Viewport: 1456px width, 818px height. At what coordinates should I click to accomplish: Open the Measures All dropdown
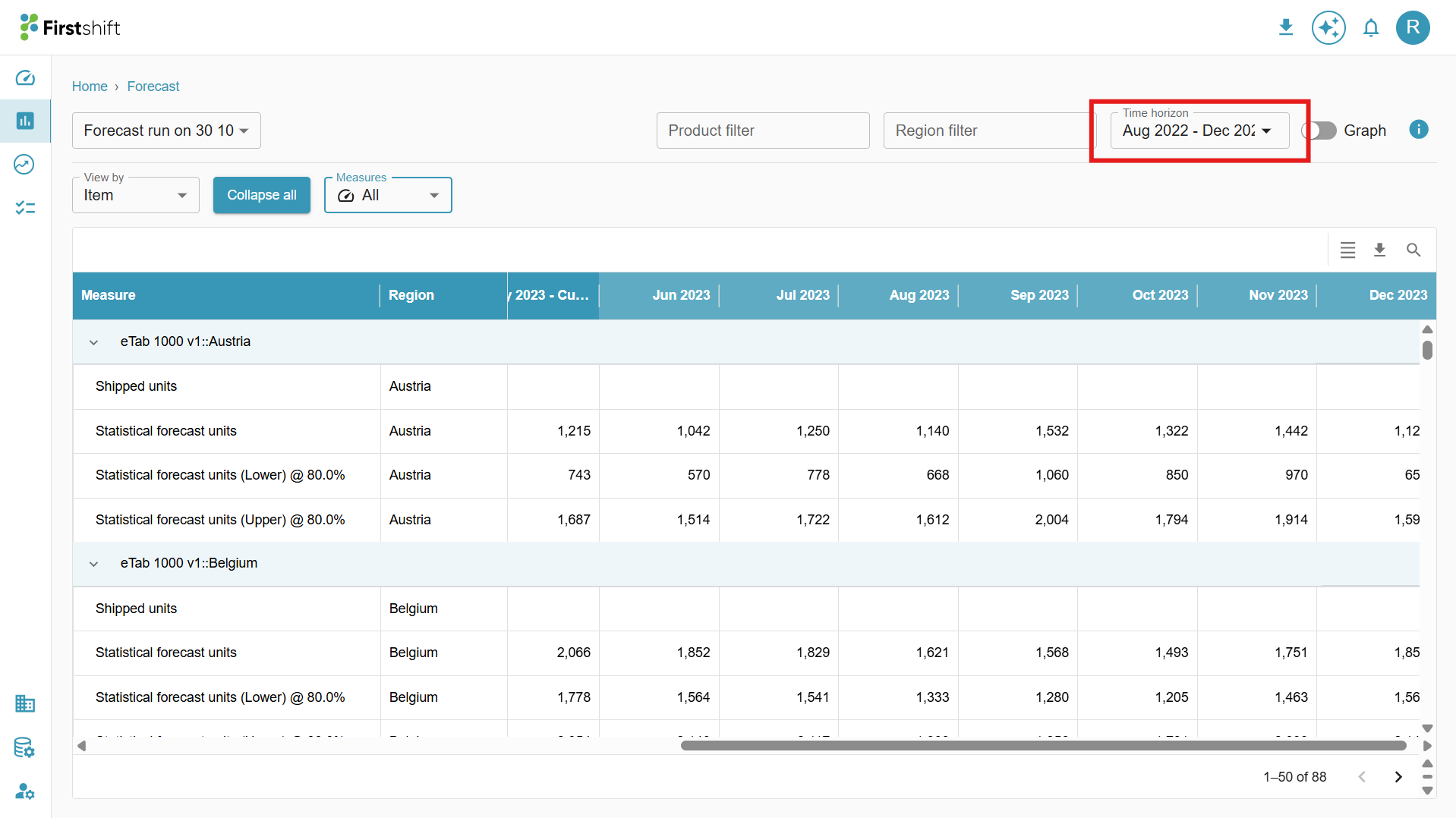point(388,195)
